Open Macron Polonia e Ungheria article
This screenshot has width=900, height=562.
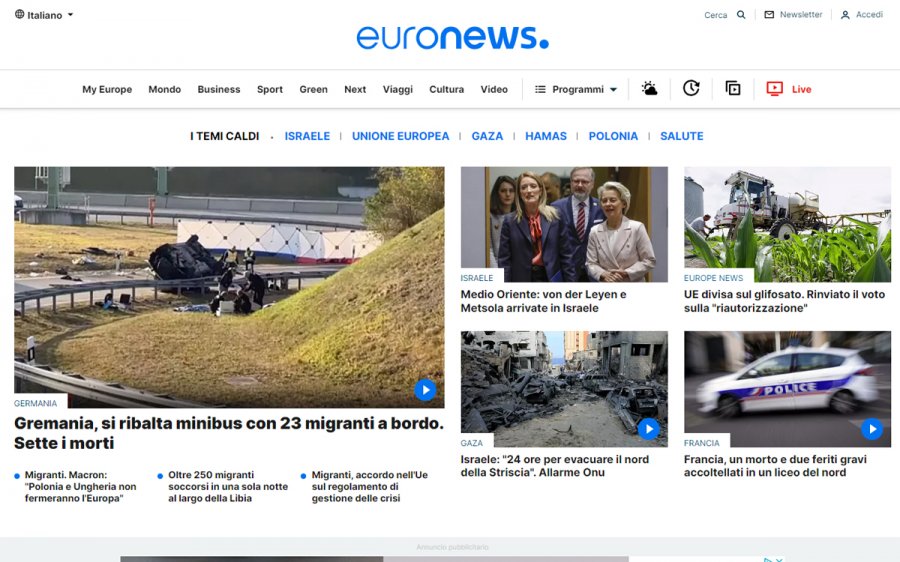point(80,487)
